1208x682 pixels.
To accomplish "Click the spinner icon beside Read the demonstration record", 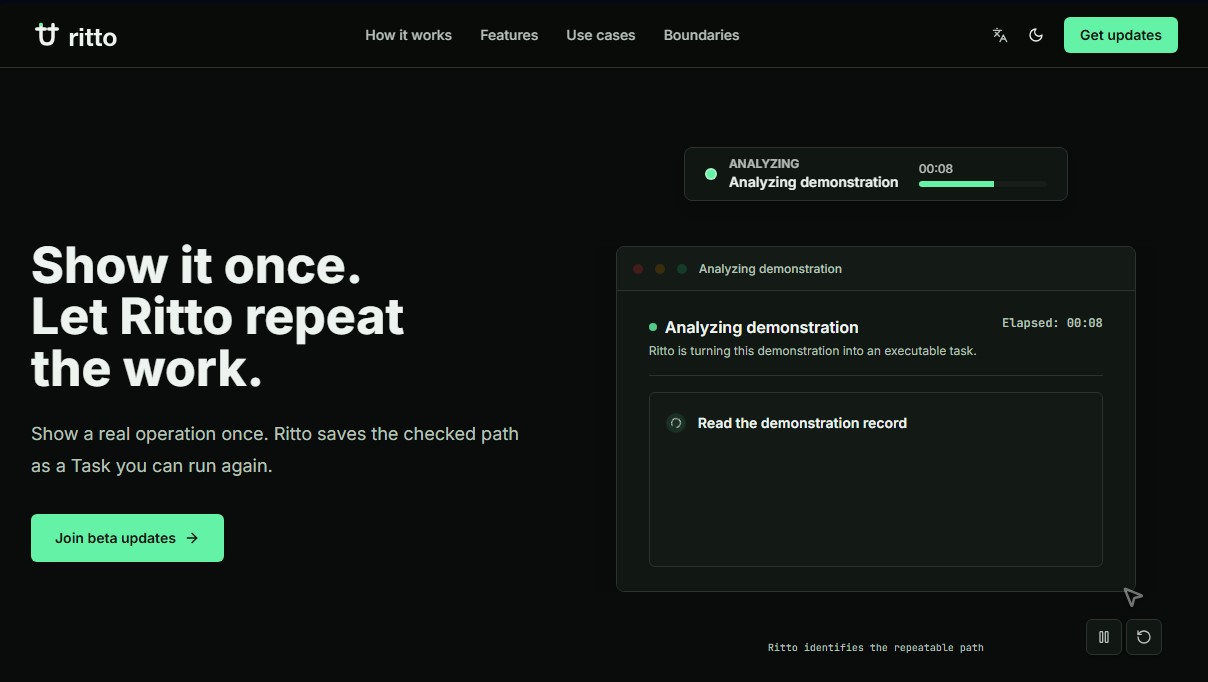I will (x=676, y=423).
